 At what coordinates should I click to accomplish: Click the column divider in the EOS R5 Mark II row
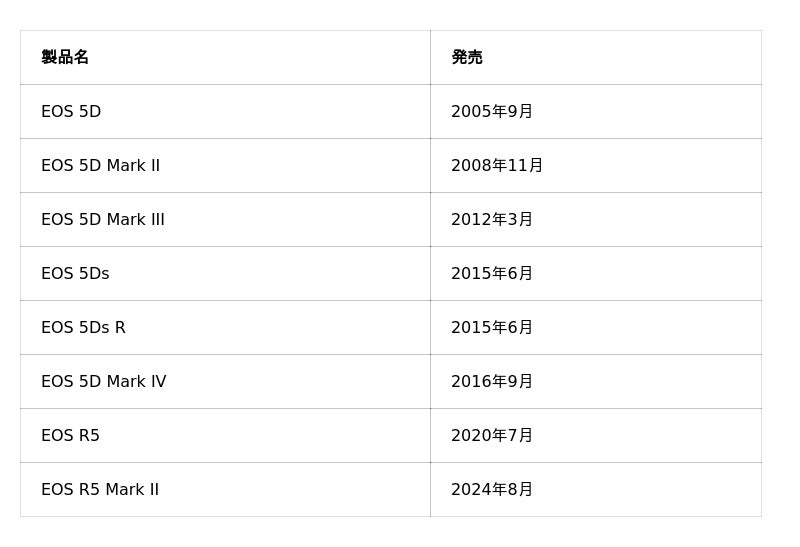point(430,490)
